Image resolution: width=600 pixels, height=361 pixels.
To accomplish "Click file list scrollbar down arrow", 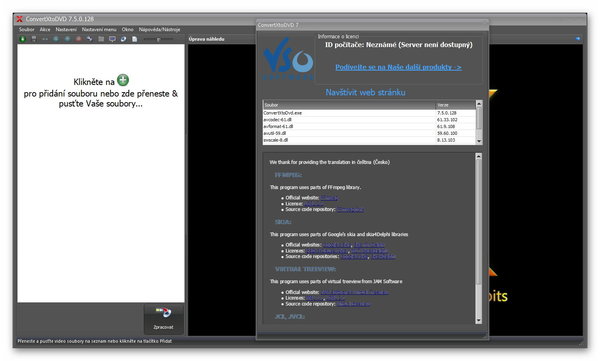I will tap(479, 141).
